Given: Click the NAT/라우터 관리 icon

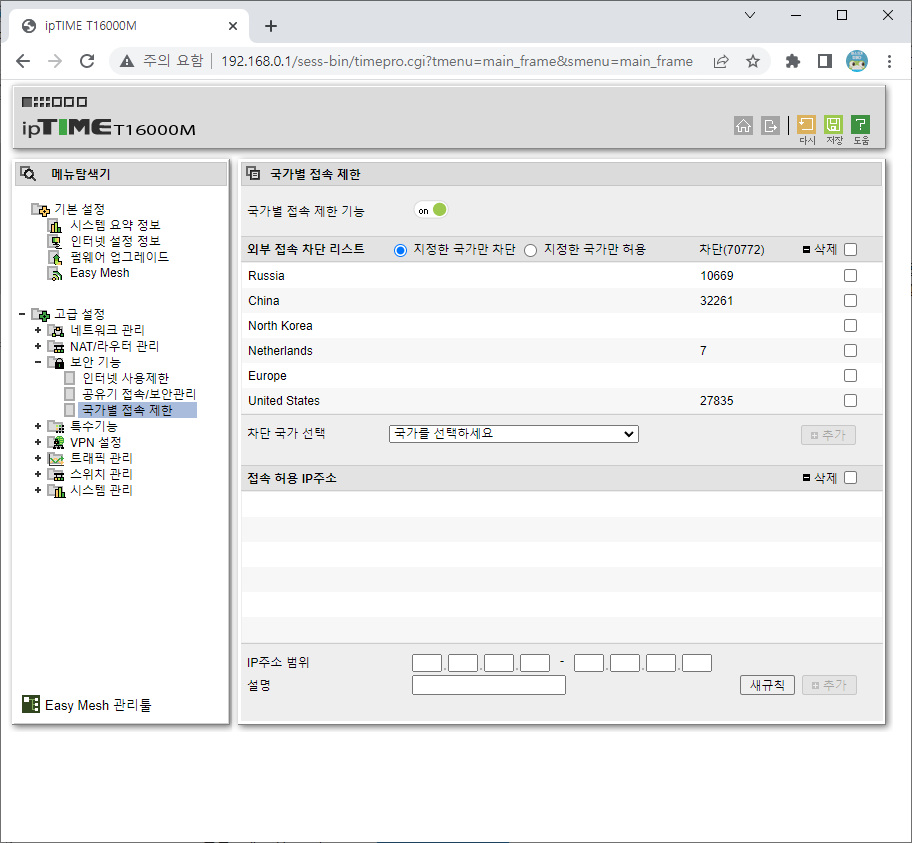Looking at the screenshot, I should click(x=56, y=347).
